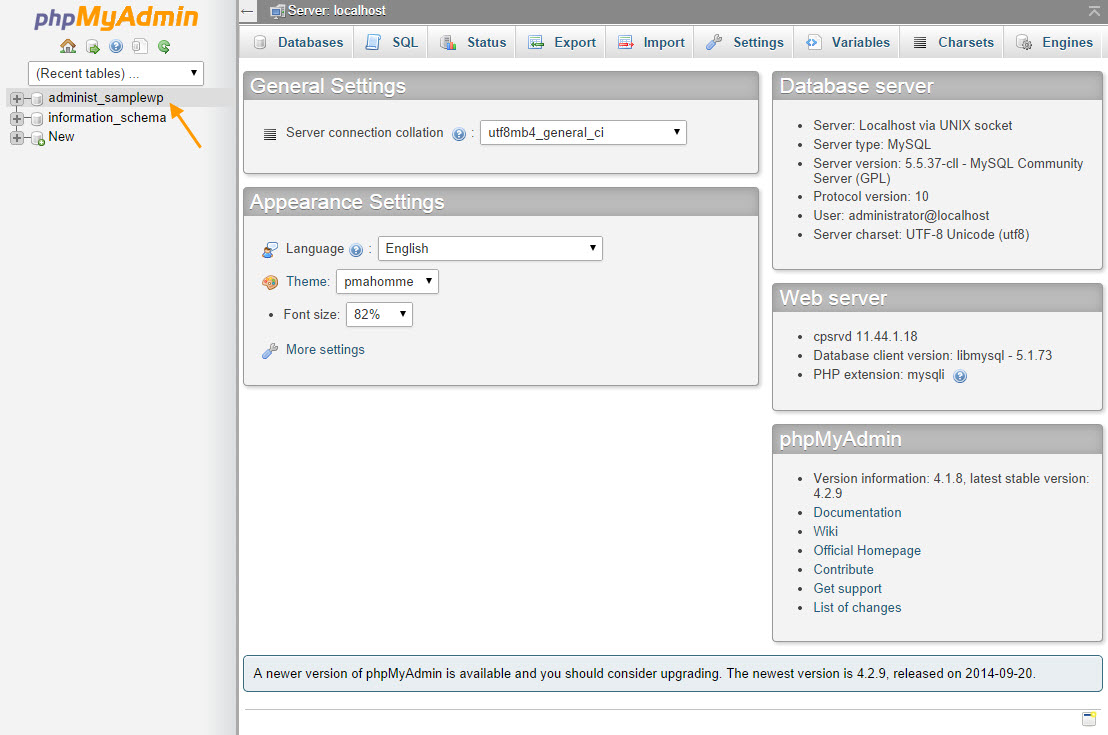Go to the Settings tab
1108x735 pixels.
pyautogui.click(x=744, y=42)
